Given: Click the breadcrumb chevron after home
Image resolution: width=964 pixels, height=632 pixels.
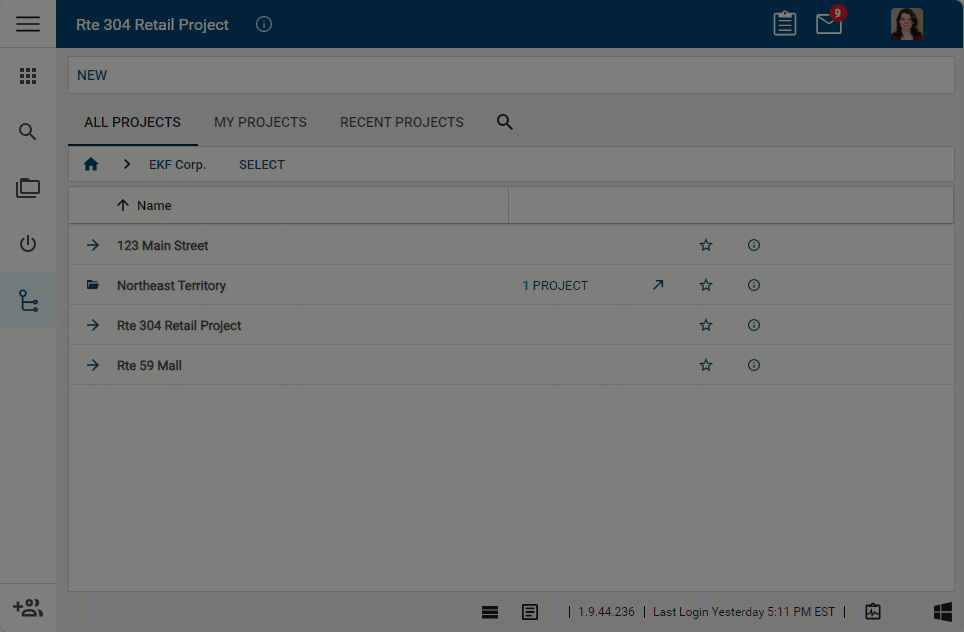Looking at the screenshot, I should [x=127, y=164].
